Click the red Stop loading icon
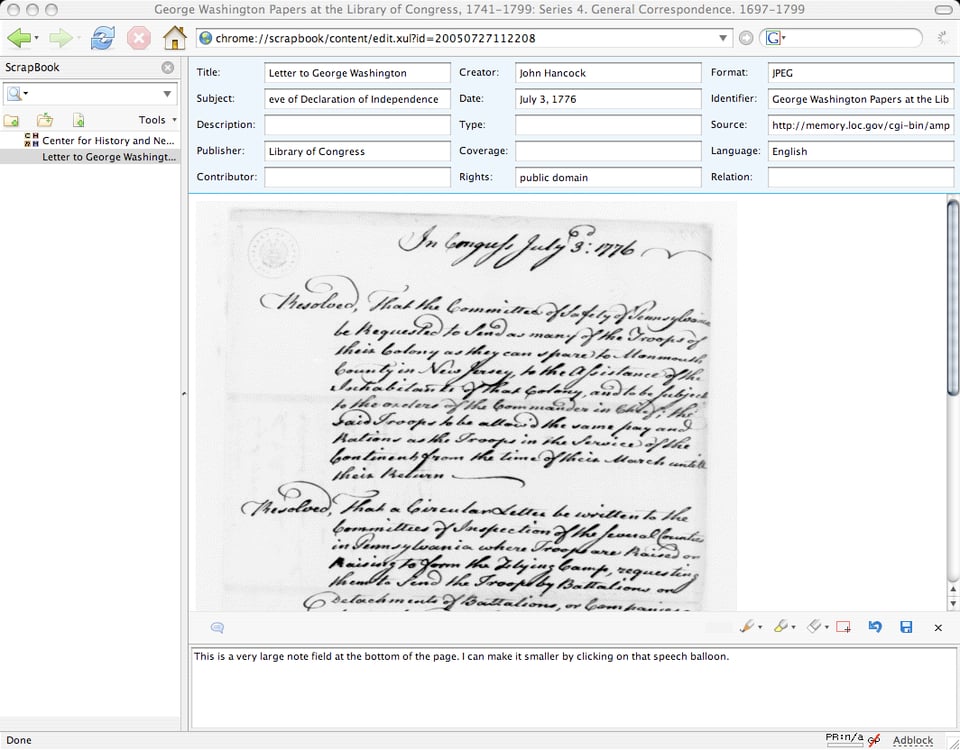Screen dimensions: 960x750 pos(139,39)
